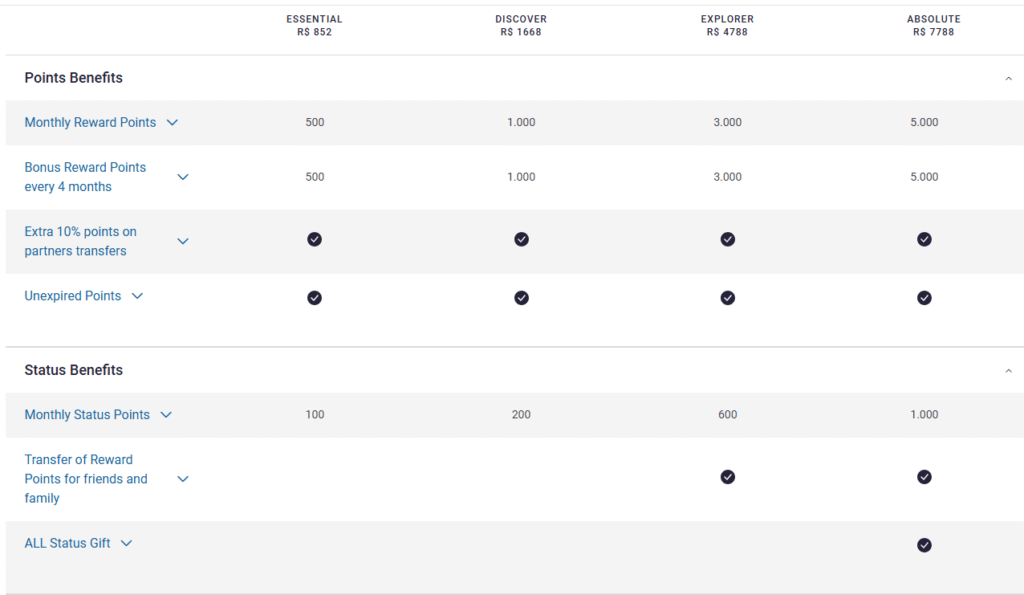Screen dimensions: 1024x595
Task: Expand Bonus Reward Points every 4 months chevron
Action: [x=182, y=177]
